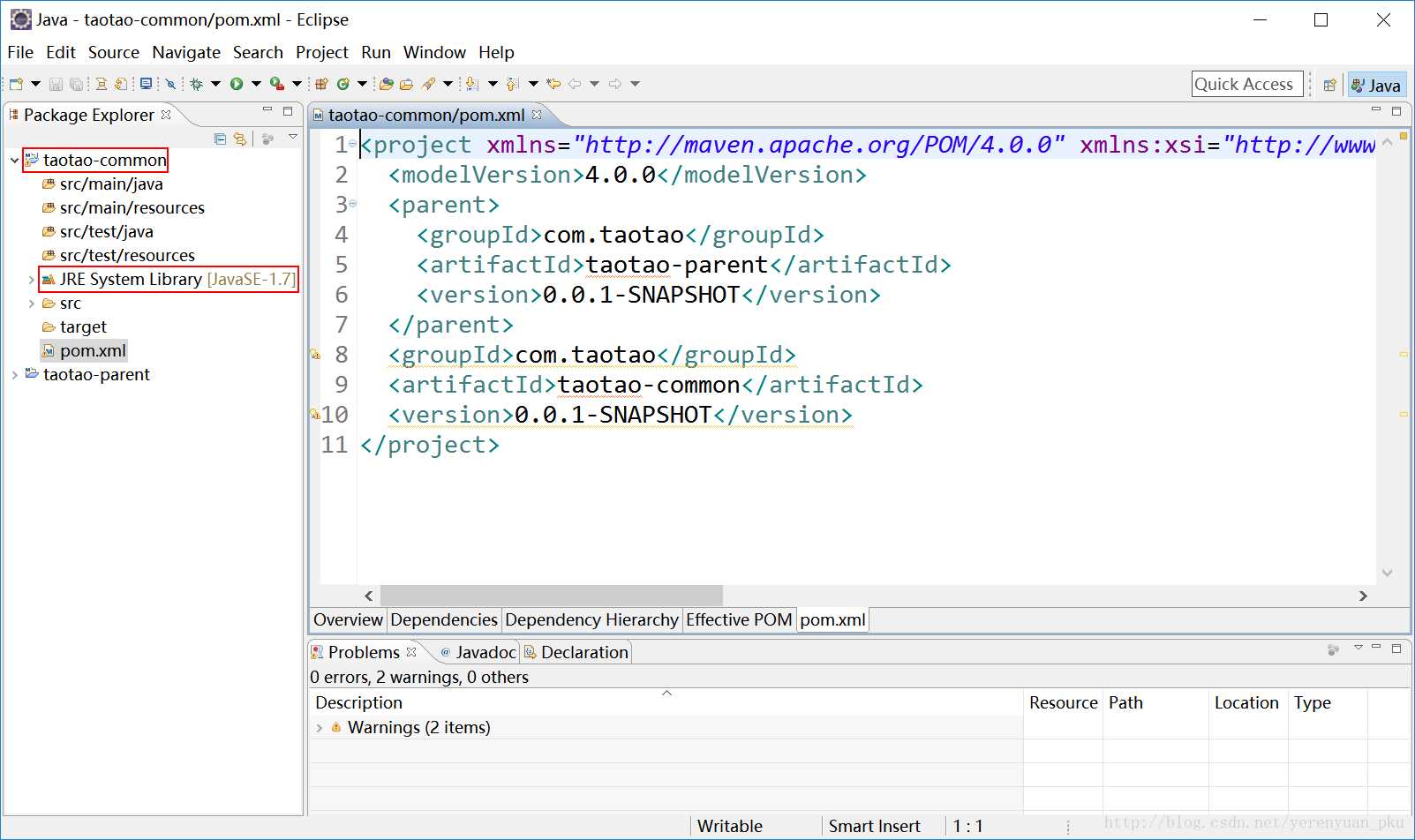Click the Run External Tools icon
This screenshot has width=1415, height=840.
(277, 84)
